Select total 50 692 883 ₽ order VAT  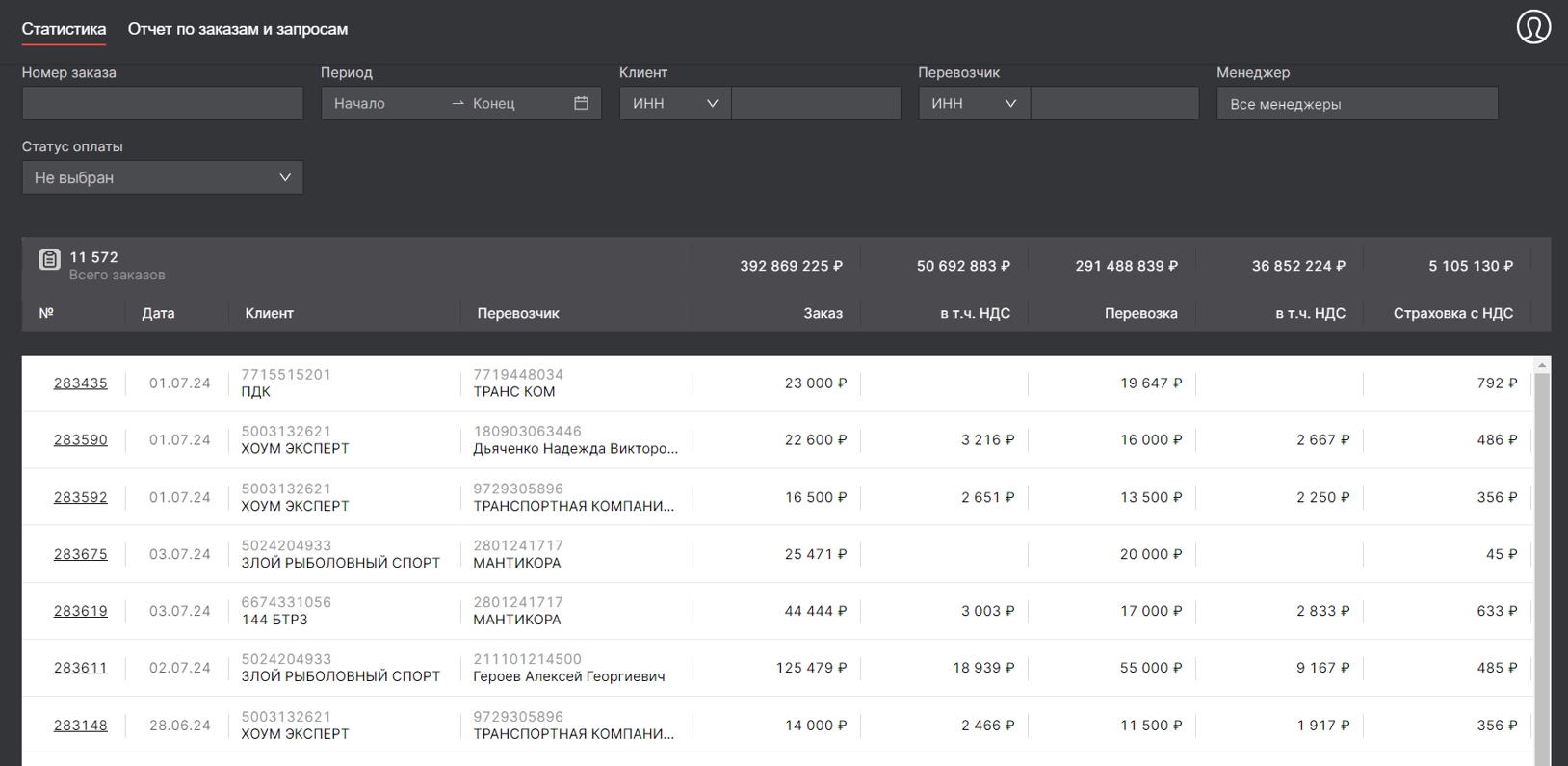point(963,266)
